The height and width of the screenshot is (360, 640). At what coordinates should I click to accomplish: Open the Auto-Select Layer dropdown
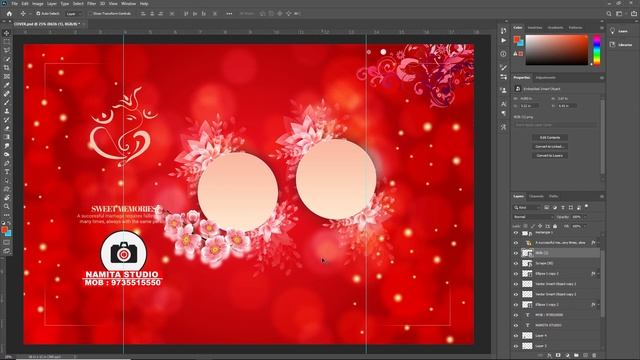[x=73, y=13]
